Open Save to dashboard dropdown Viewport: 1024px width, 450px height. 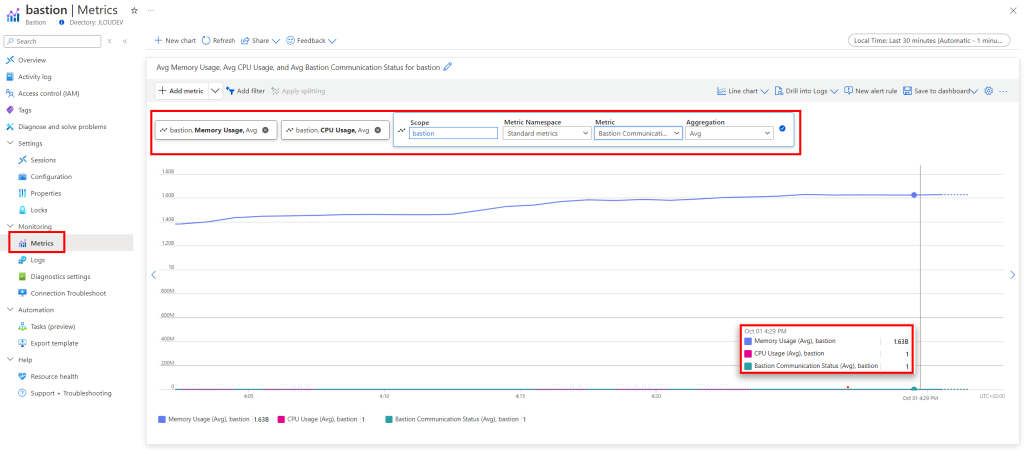(940, 91)
